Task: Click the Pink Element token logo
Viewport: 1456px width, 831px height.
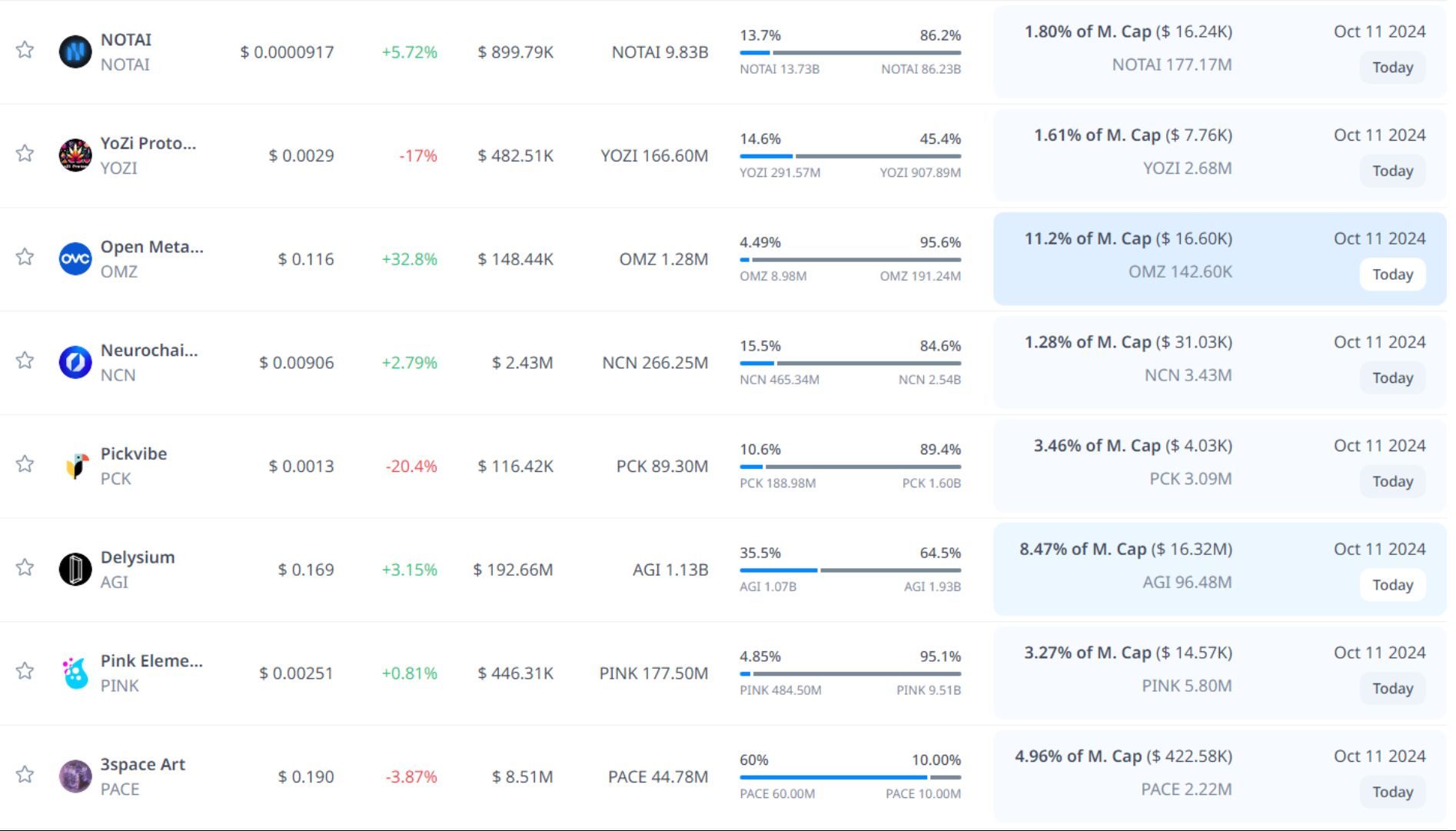Action: tap(75, 673)
